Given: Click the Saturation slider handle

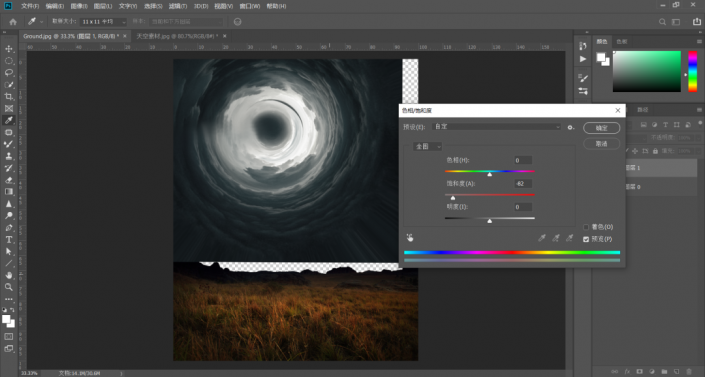Looking at the screenshot, I should click(x=453, y=197).
